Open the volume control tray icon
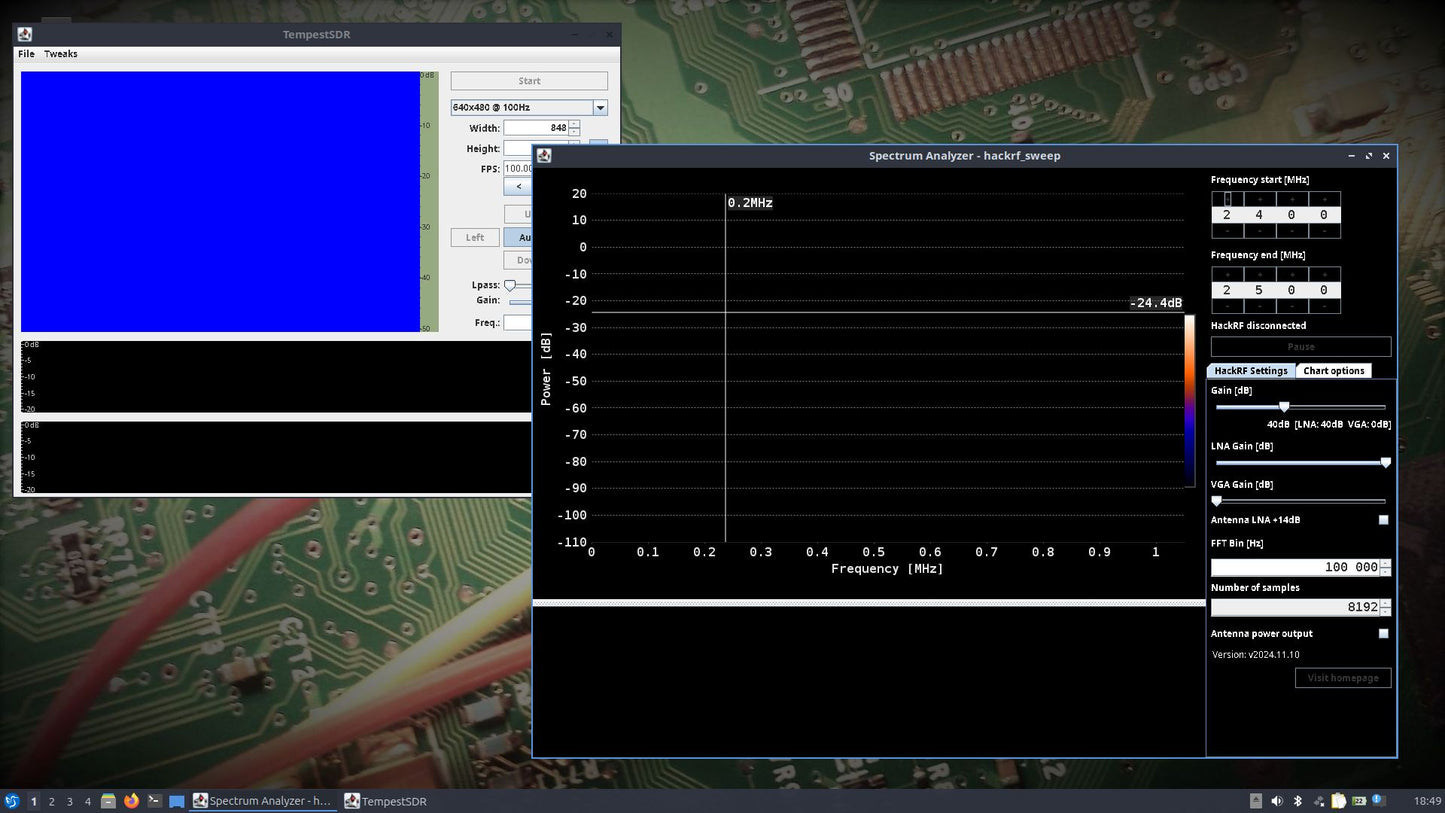This screenshot has width=1445, height=813. [1277, 801]
